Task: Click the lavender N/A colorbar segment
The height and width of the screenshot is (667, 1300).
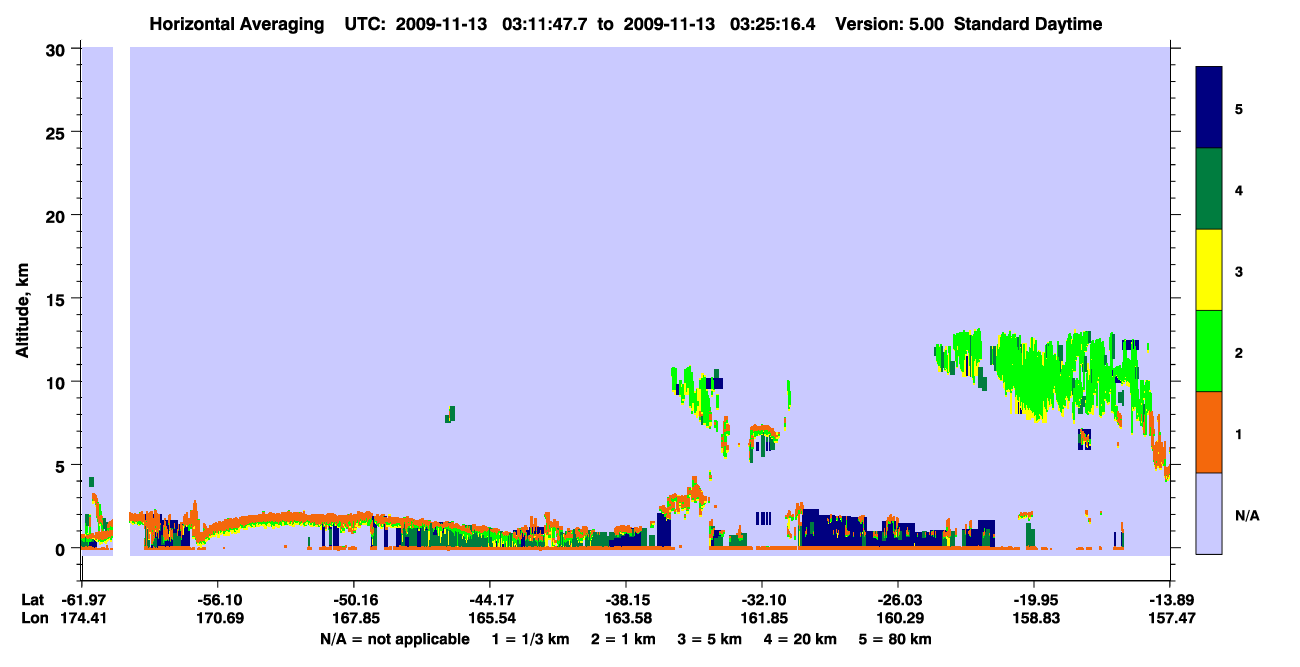Action: [x=1209, y=513]
